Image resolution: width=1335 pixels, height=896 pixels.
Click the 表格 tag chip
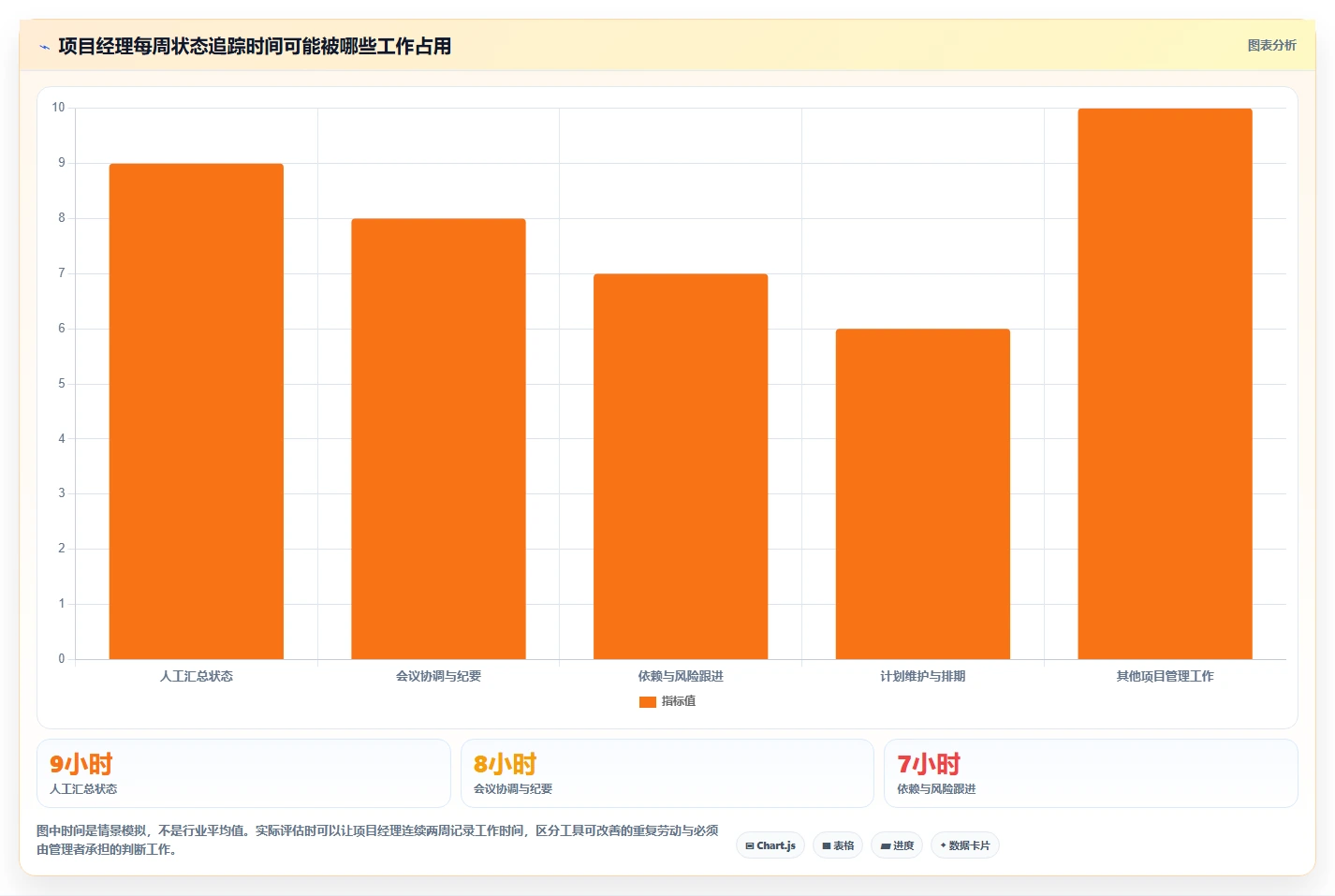click(838, 845)
